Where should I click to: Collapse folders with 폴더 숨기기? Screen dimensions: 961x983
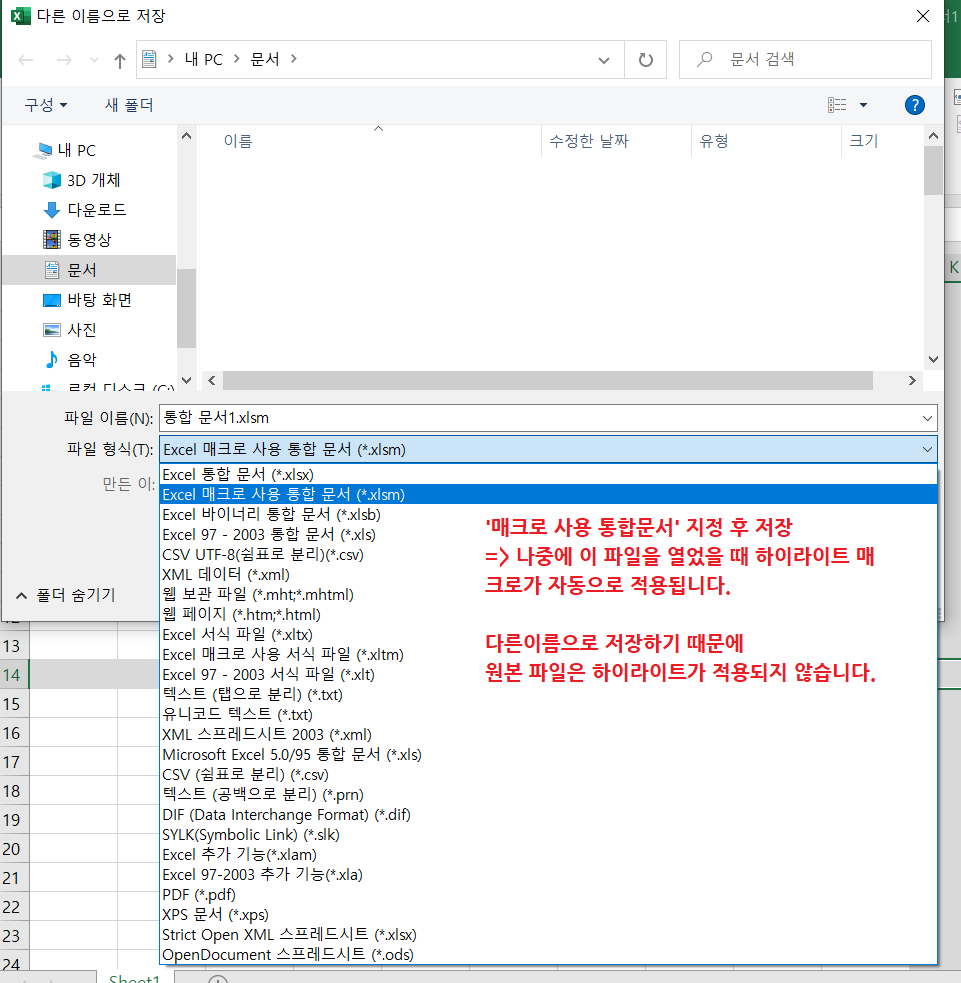66,595
